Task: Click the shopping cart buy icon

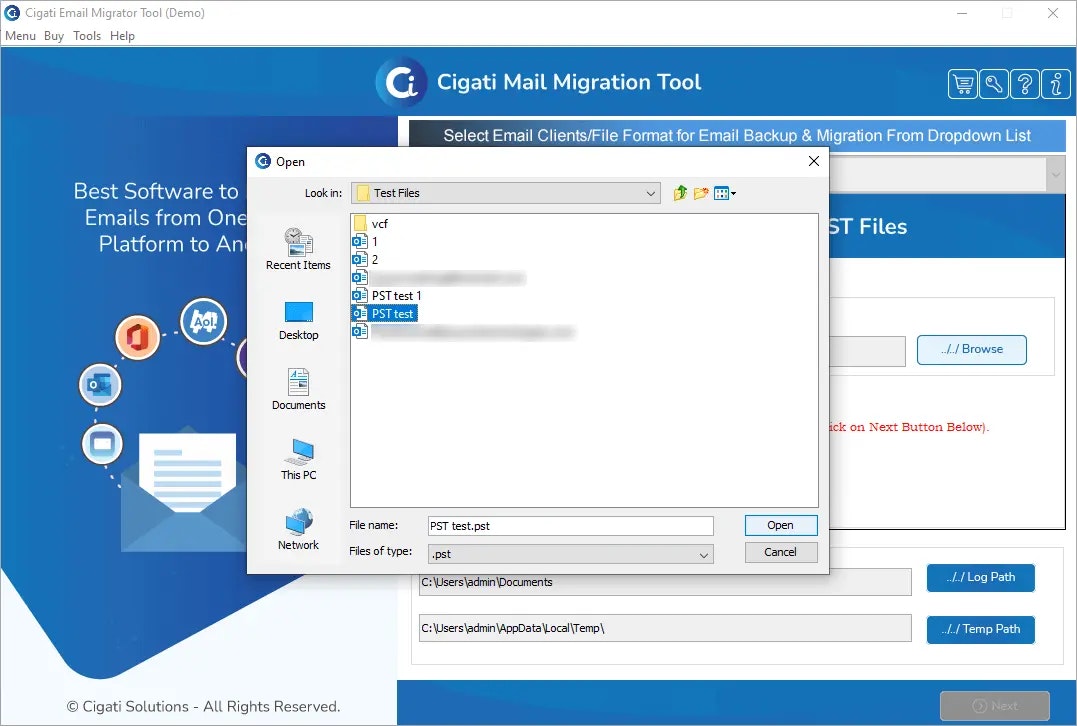Action: pos(962,84)
